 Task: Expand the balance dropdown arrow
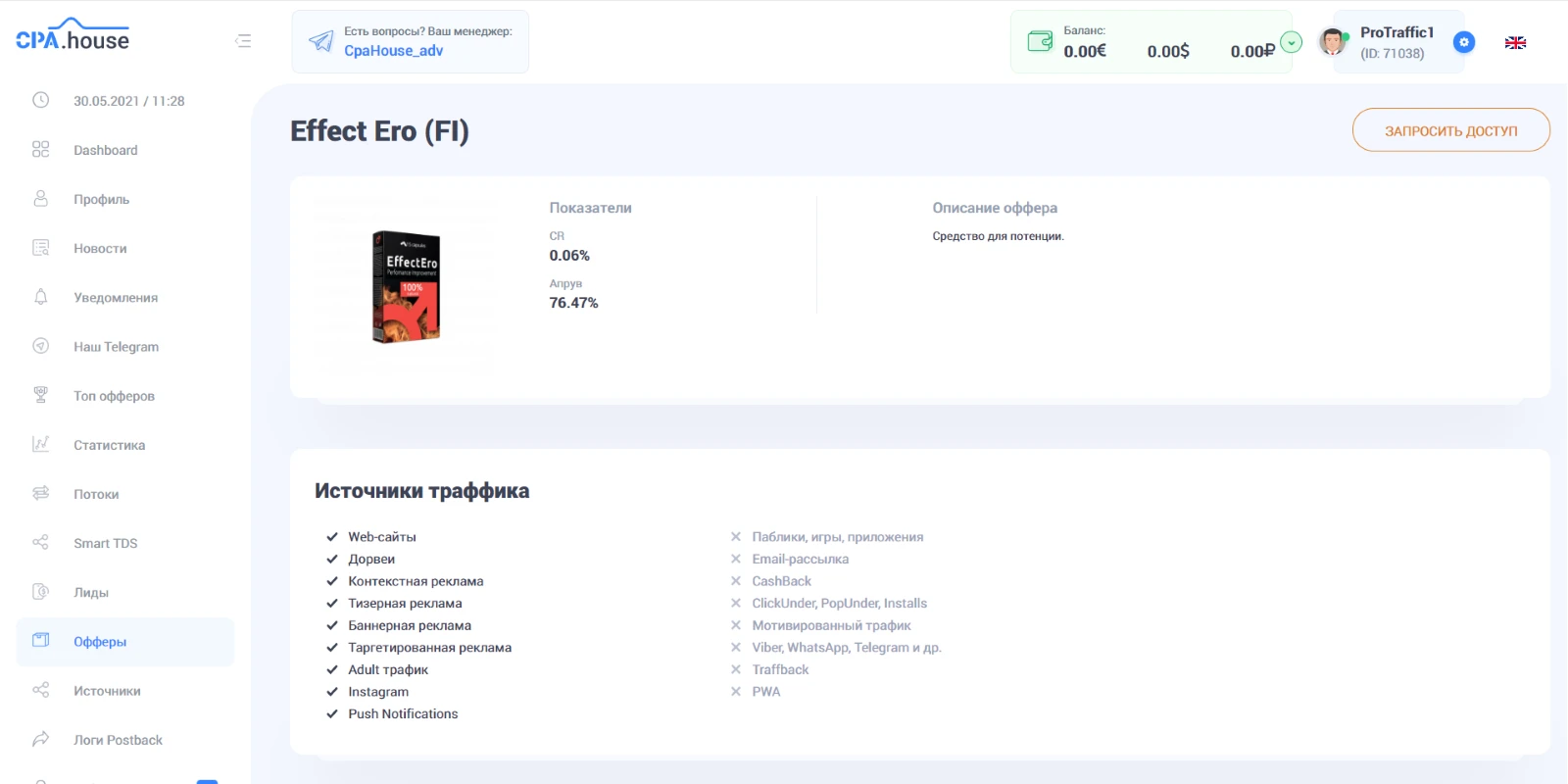1292,42
